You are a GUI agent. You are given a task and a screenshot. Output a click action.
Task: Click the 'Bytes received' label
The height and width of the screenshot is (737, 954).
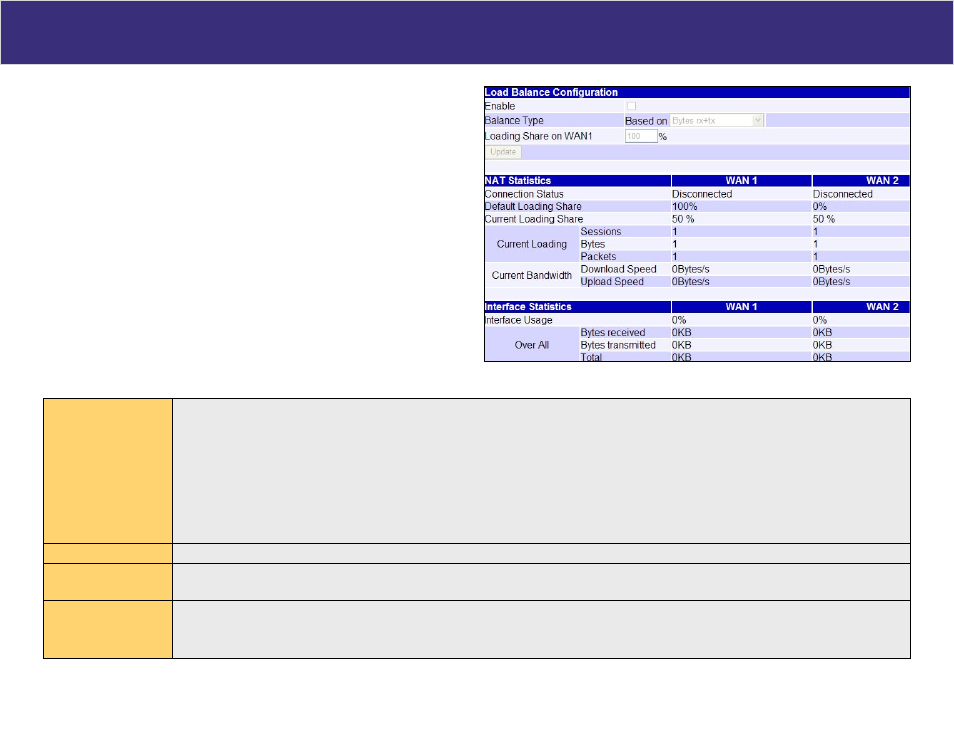pyautogui.click(x=613, y=332)
